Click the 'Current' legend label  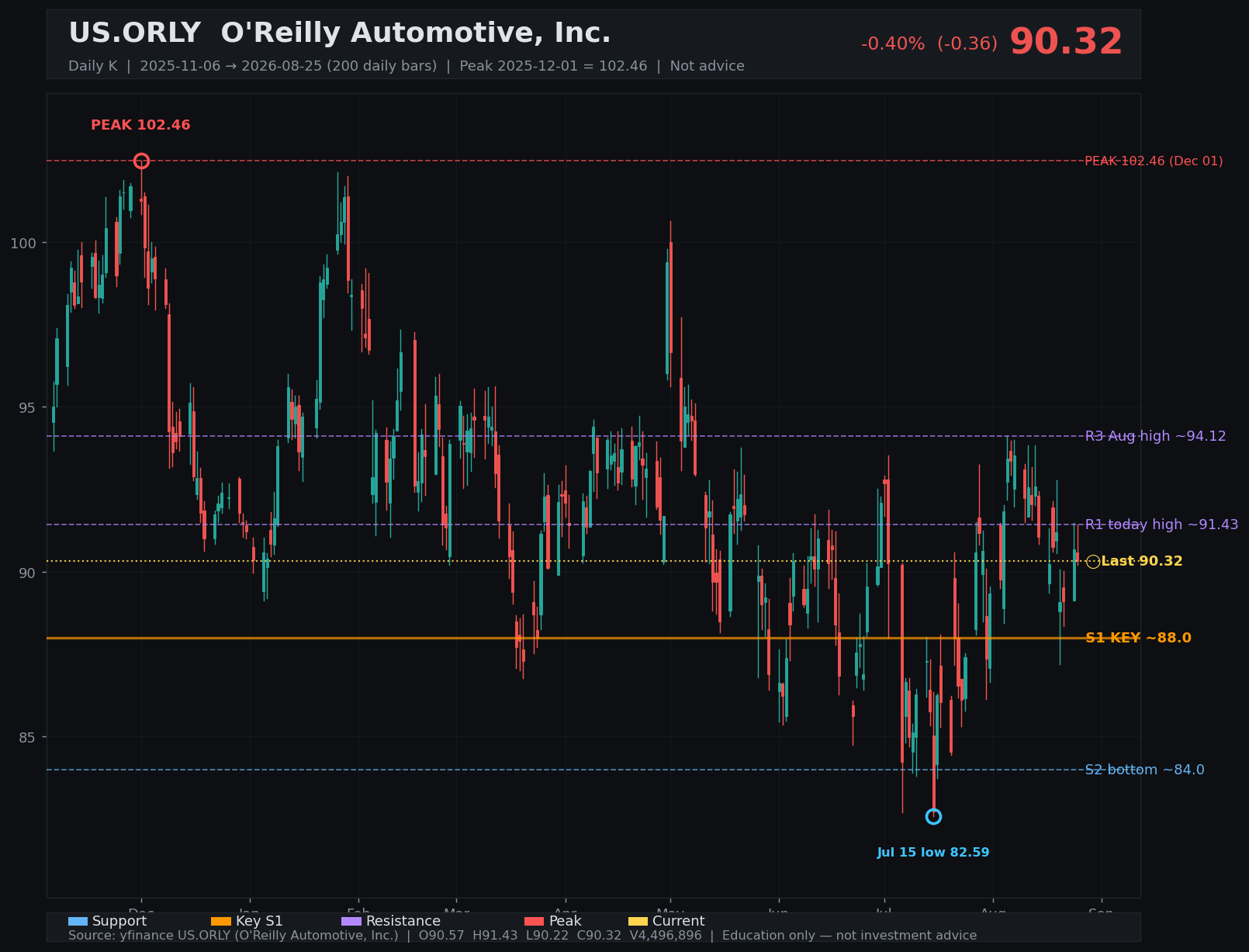(x=679, y=921)
